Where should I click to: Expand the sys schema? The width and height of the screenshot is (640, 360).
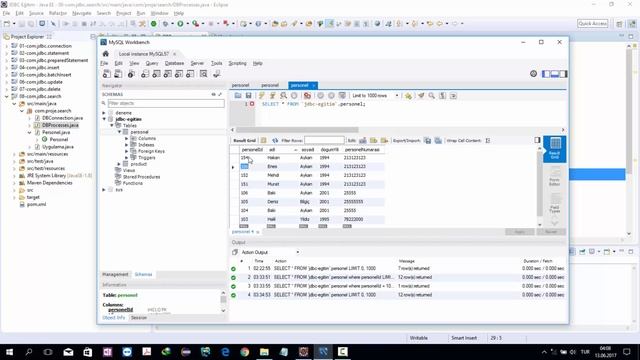104,190
